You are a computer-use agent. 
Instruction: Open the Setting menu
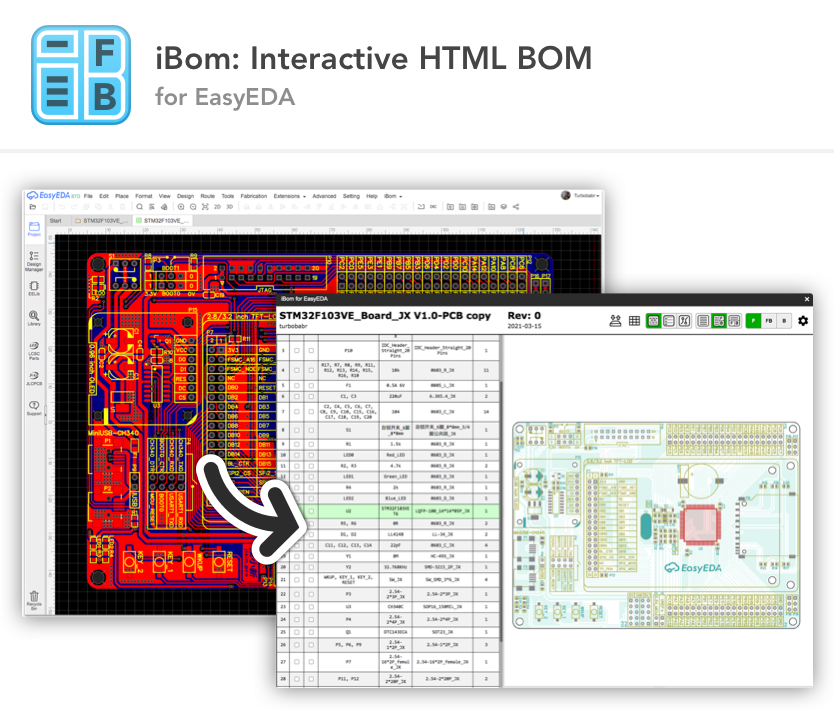[x=351, y=196]
